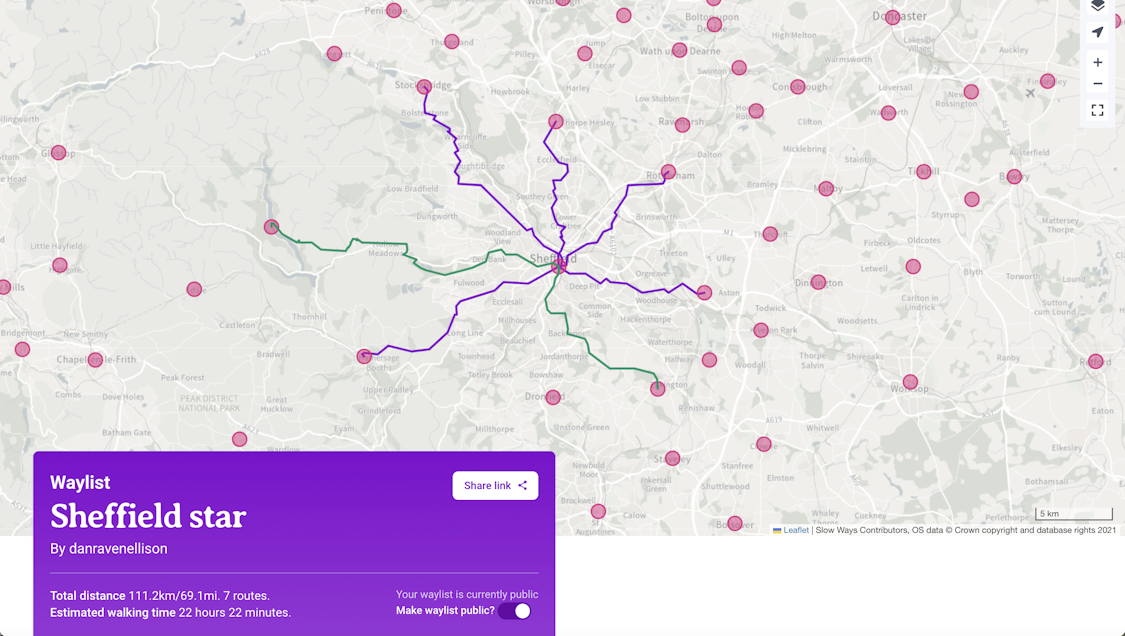This screenshot has height=636, width=1125.
Task: Click the Share link button
Action: (x=495, y=485)
